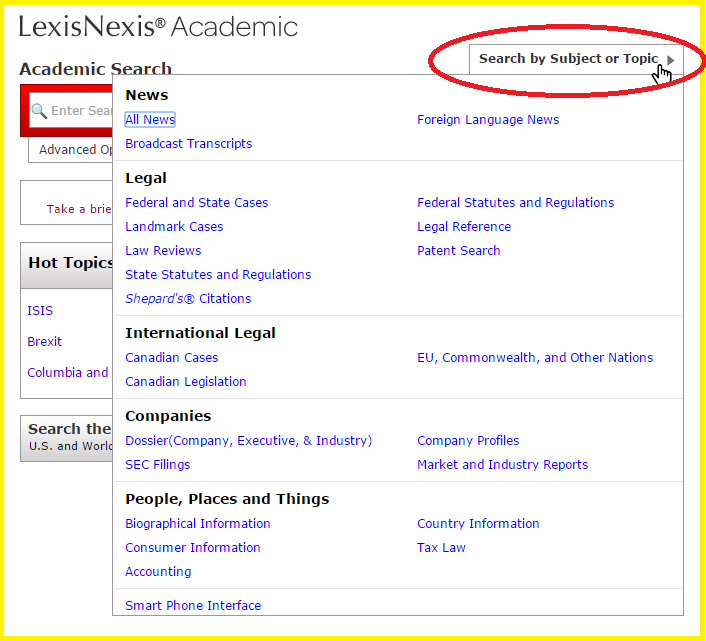Click the U.S. and World text

pyautogui.click(x=71, y=446)
